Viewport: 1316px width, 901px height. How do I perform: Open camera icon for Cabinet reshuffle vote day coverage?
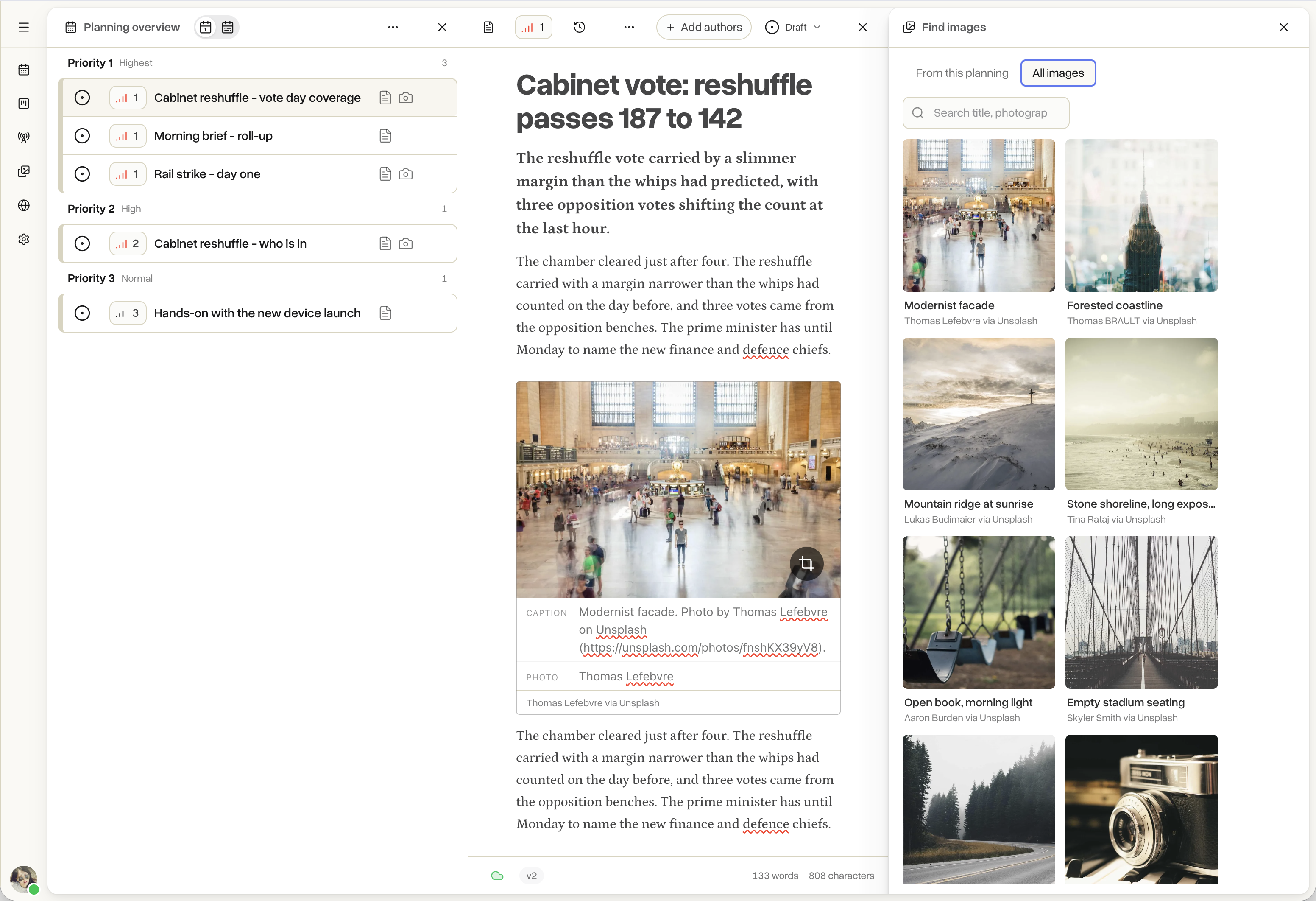[405, 98]
